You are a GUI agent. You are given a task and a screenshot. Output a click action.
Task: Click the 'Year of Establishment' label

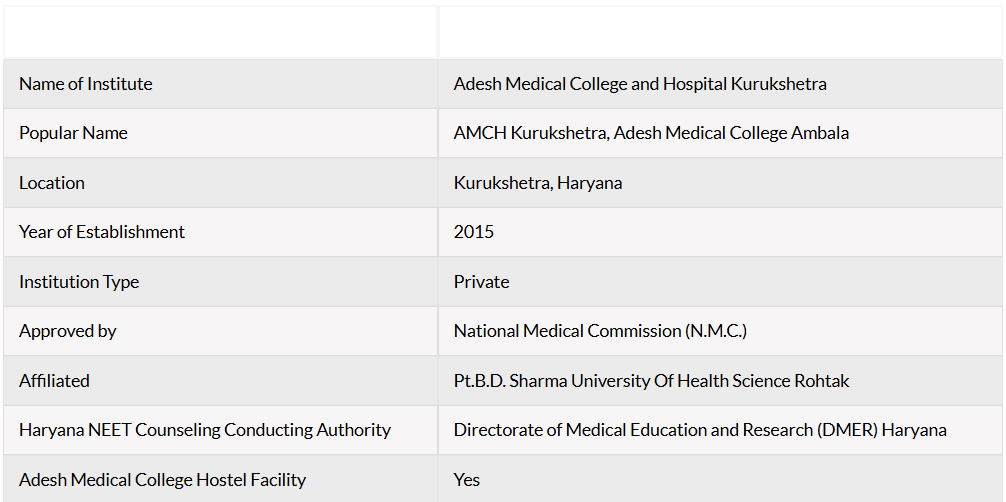pos(102,232)
